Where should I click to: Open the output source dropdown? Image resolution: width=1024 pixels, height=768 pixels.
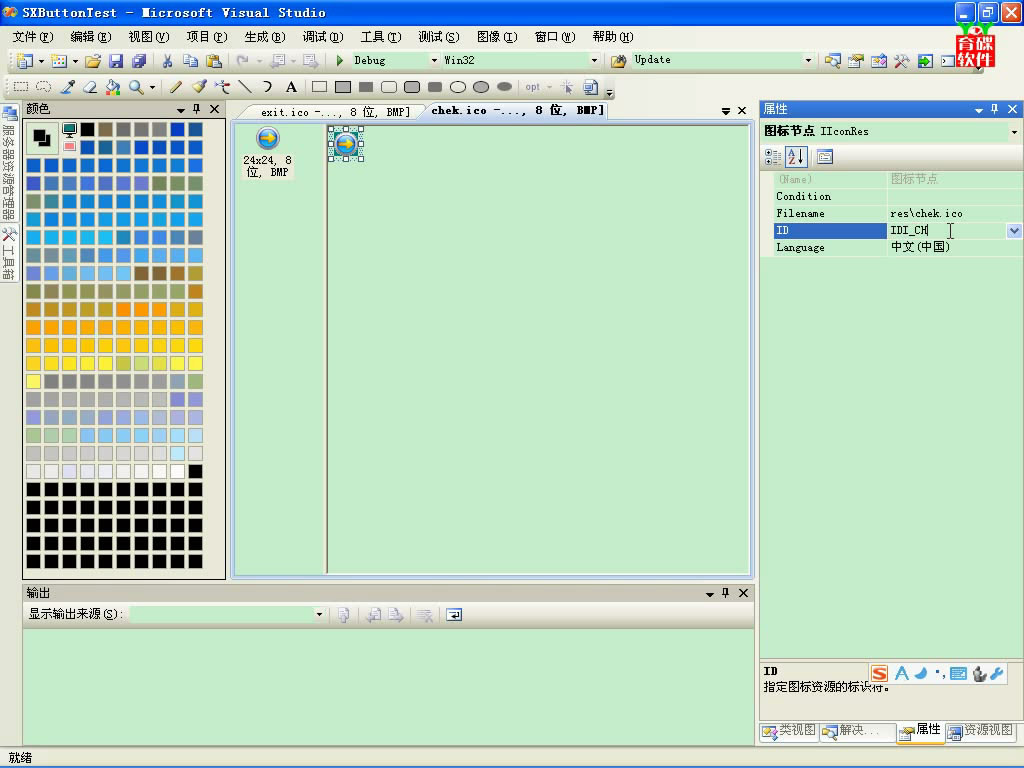tap(319, 614)
